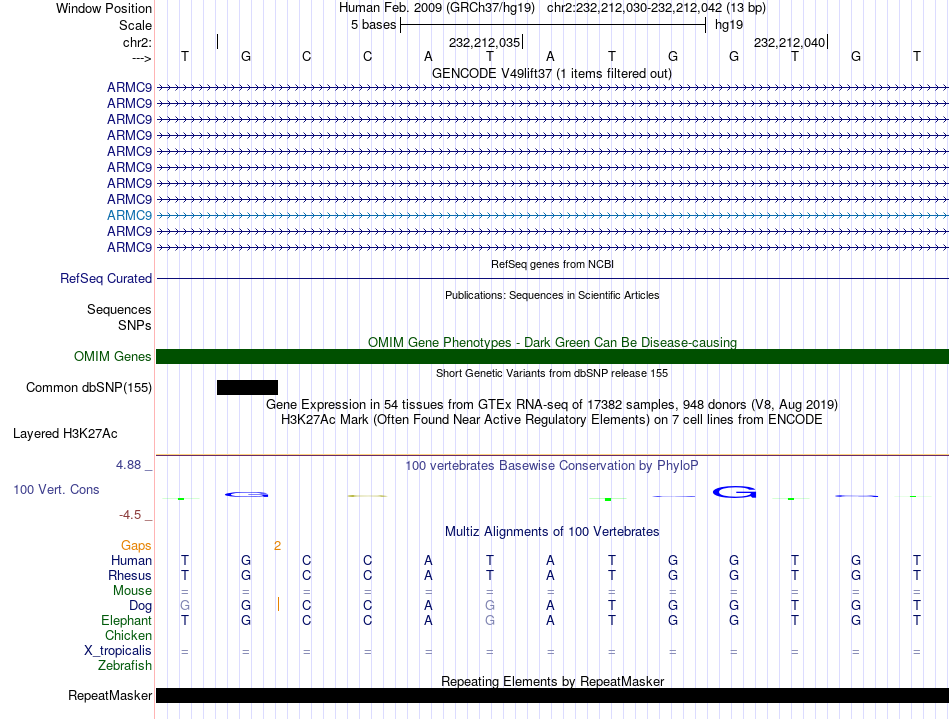
Task: Click the Window Position label
Action: (104, 8)
